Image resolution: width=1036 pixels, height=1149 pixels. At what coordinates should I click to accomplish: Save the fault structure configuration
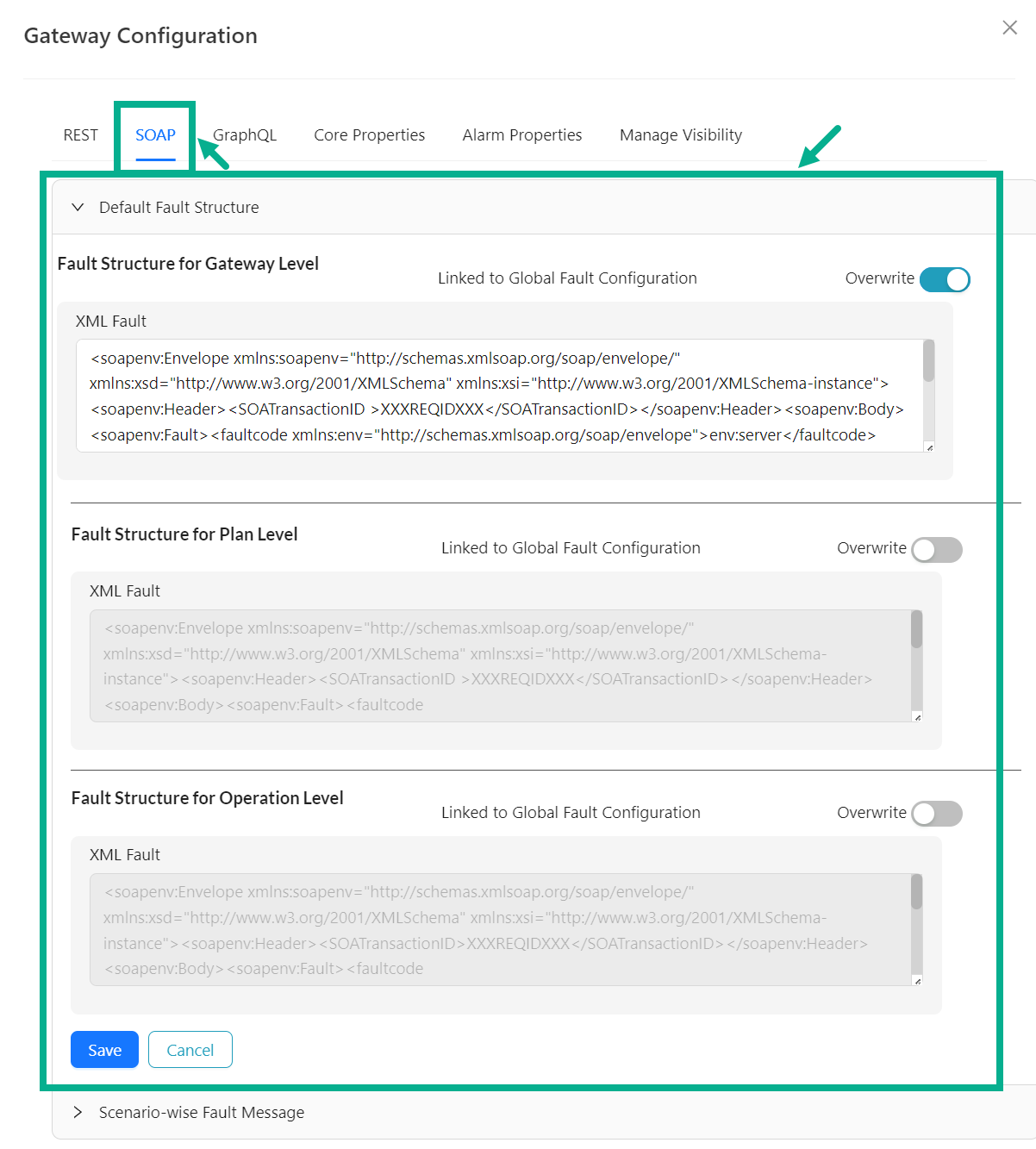coord(104,1050)
